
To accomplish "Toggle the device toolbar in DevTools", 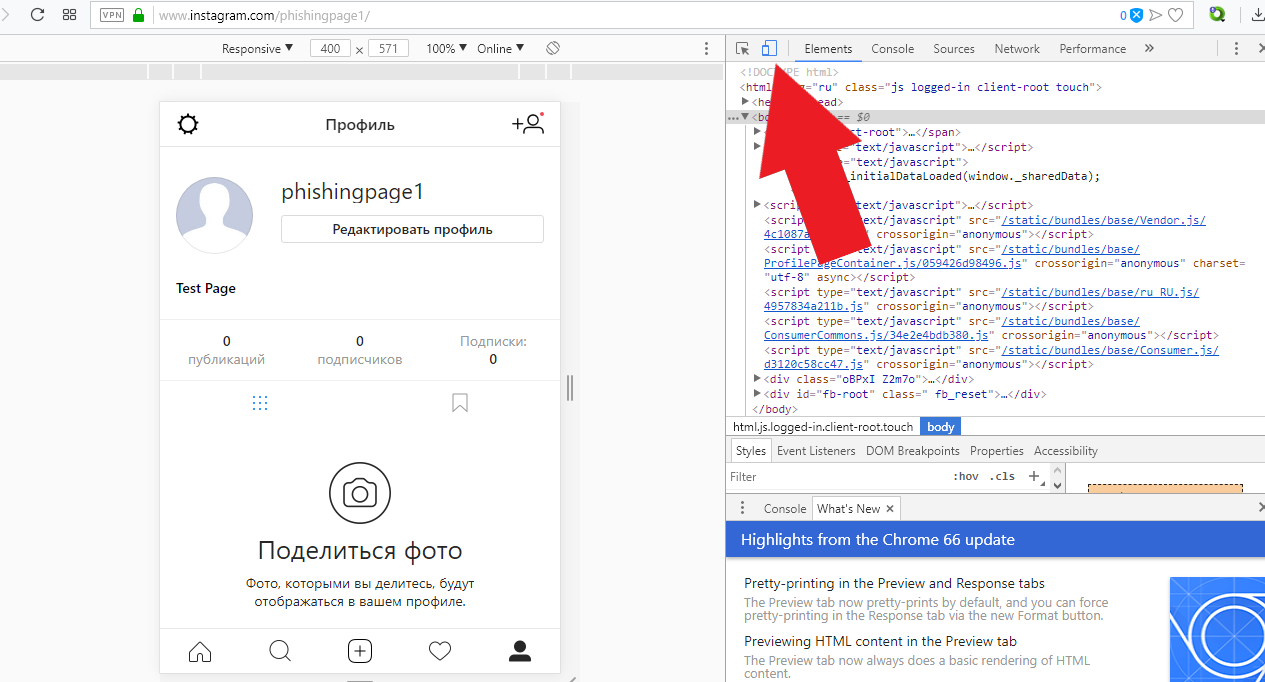I will (x=768, y=49).
